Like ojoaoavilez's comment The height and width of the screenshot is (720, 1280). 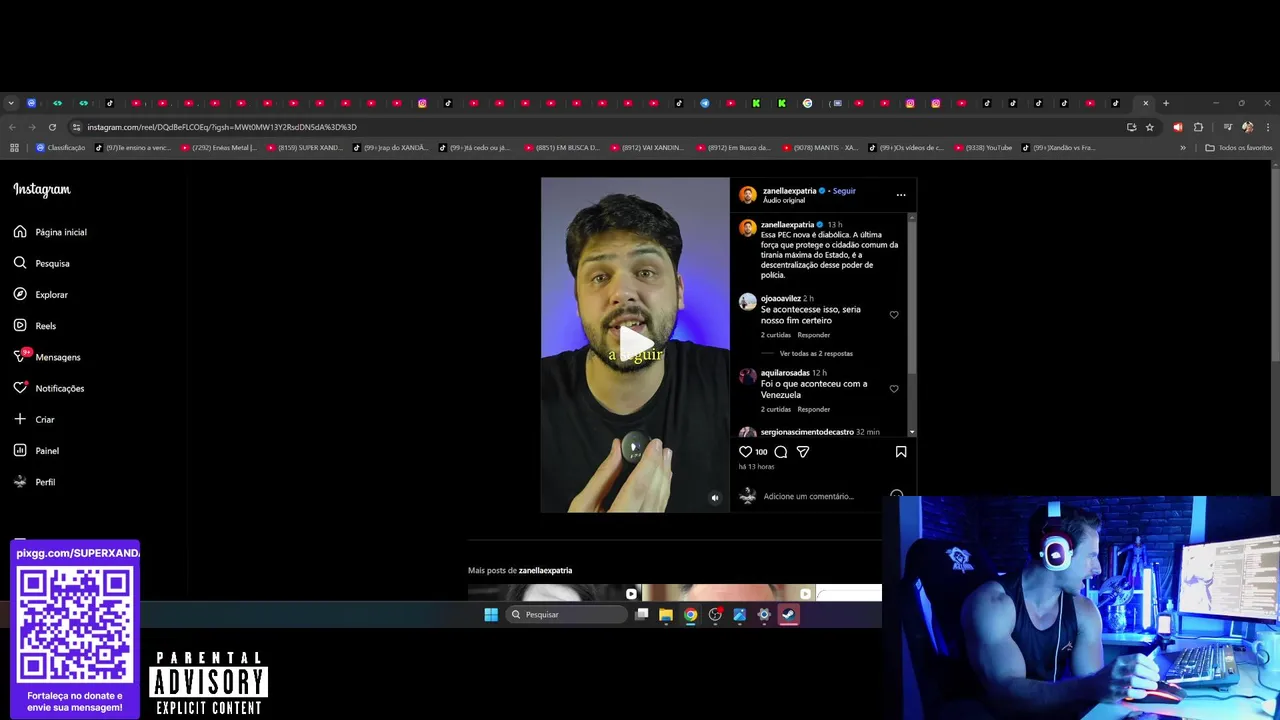(x=894, y=315)
